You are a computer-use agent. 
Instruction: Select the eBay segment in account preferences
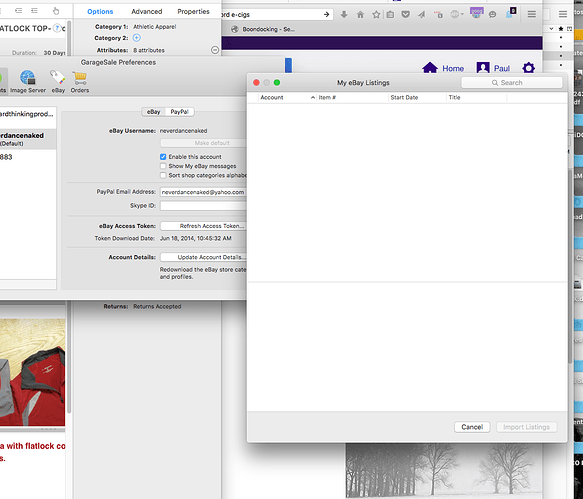154,112
